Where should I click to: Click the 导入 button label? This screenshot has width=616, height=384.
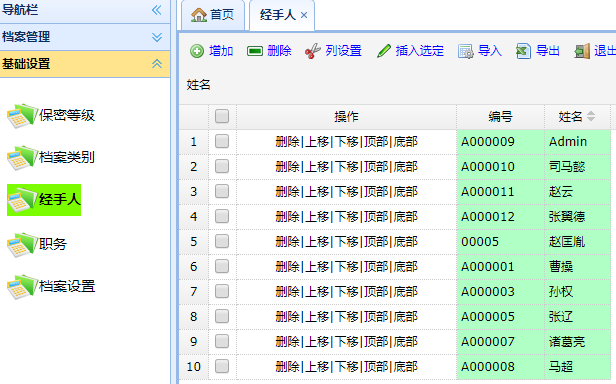pyautogui.click(x=490, y=51)
